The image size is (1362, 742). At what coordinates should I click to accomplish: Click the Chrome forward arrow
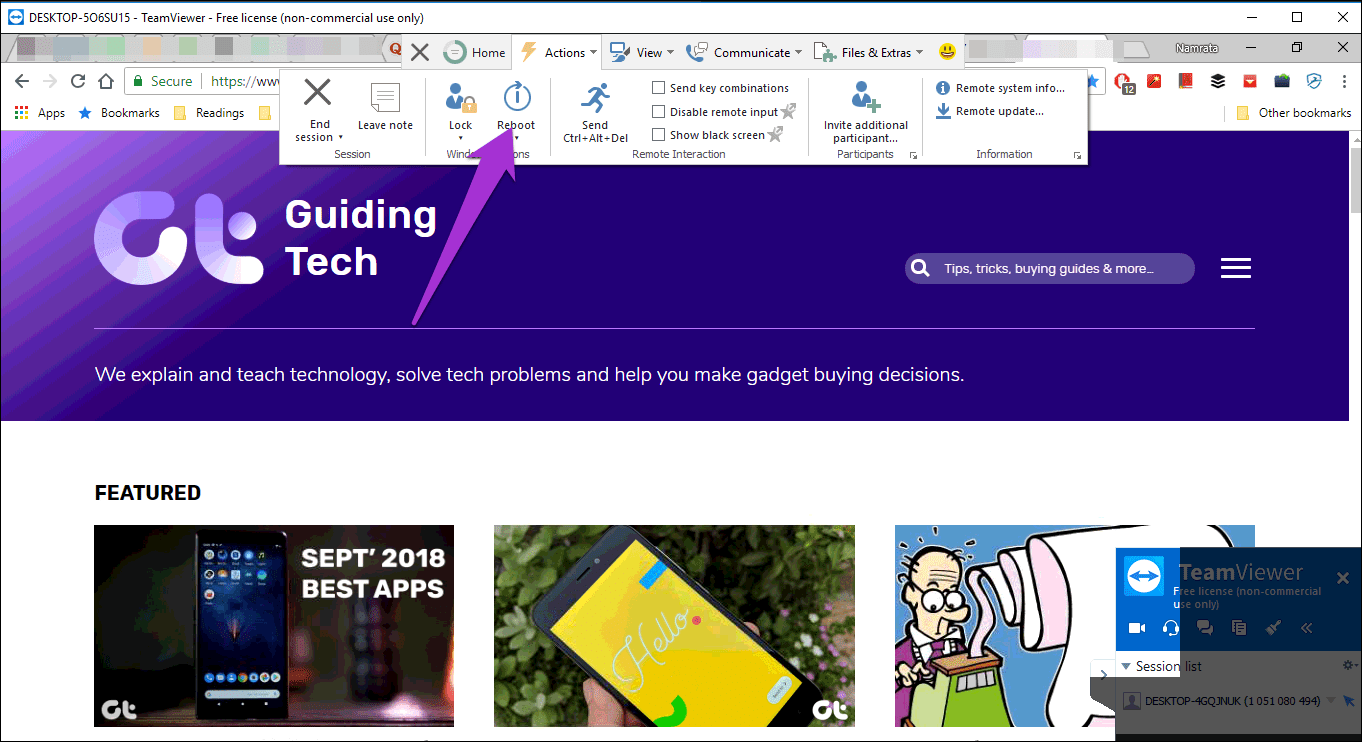click(x=50, y=81)
